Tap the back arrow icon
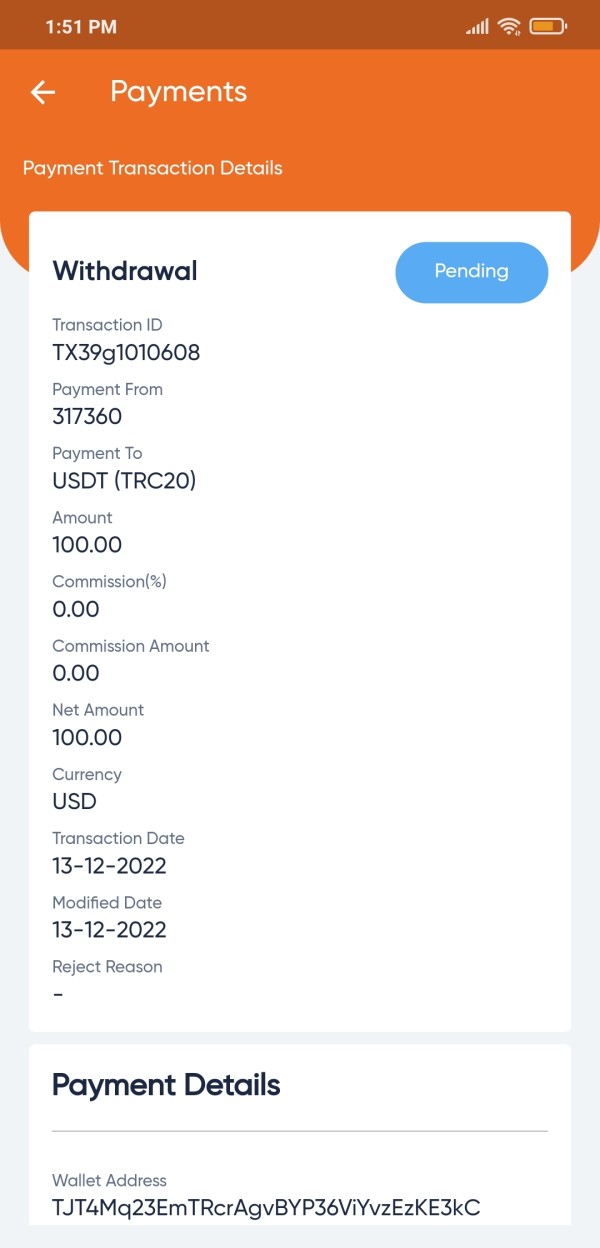The width and height of the screenshot is (600, 1248). [43, 92]
